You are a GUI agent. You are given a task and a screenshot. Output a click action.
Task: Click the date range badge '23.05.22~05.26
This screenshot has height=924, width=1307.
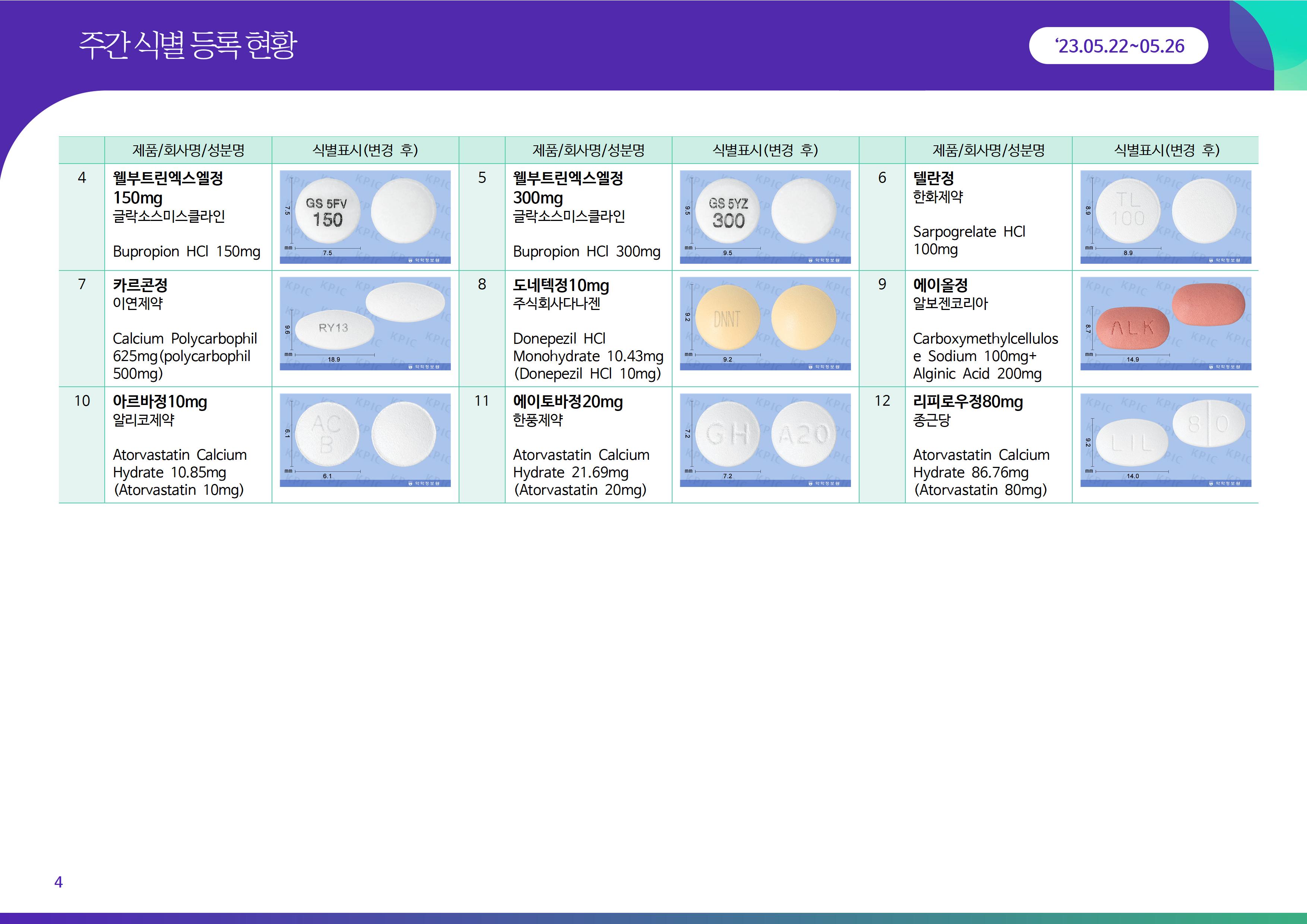pos(1118,45)
